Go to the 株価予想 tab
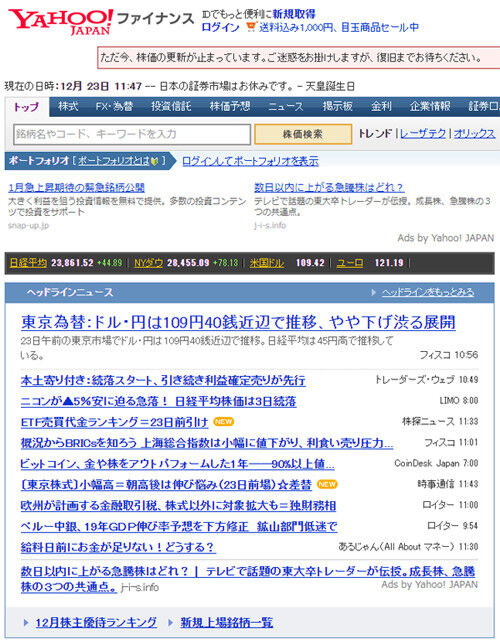 coord(230,106)
